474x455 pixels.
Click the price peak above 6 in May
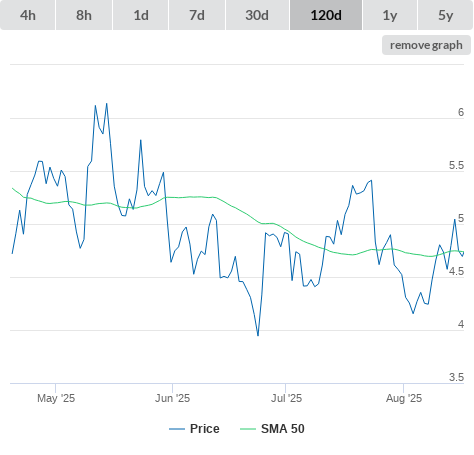tap(107, 104)
